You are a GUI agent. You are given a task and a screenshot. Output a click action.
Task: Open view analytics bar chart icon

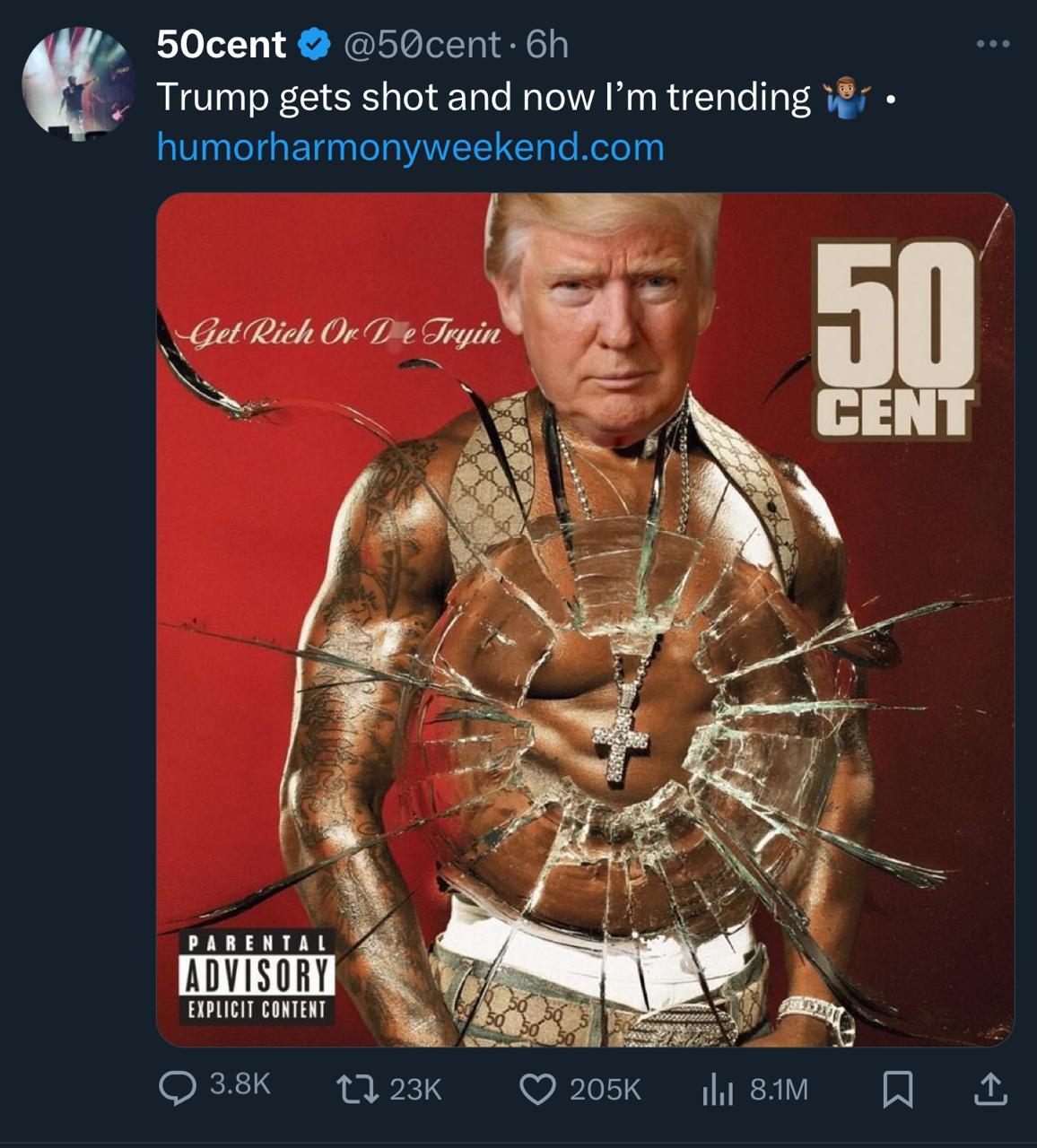tap(718, 1090)
